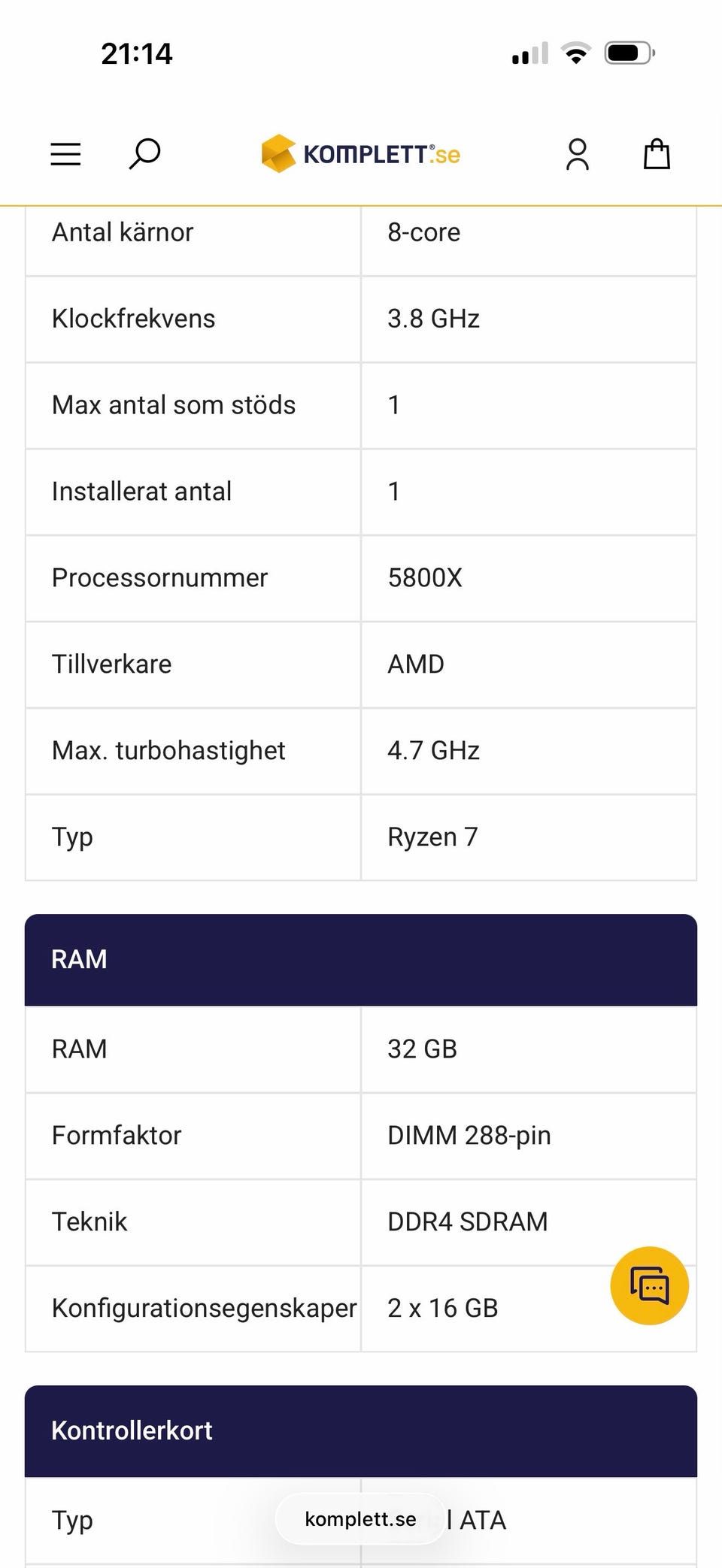Viewport: 722px width, 1568px height.
Task: Tap the 32 GB RAM value
Action: click(x=422, y=1049)
